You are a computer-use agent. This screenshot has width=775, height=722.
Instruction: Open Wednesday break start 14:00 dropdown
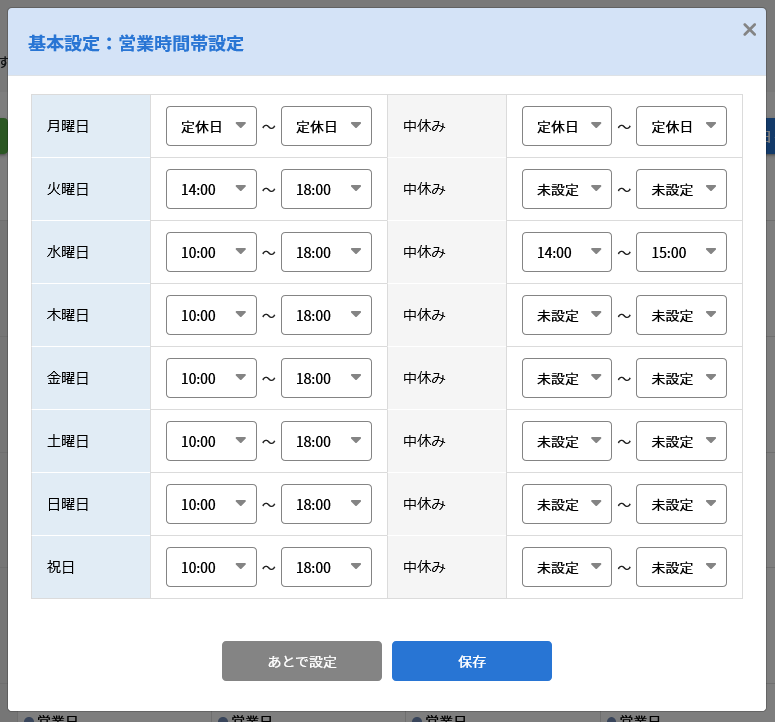point(566,252)
